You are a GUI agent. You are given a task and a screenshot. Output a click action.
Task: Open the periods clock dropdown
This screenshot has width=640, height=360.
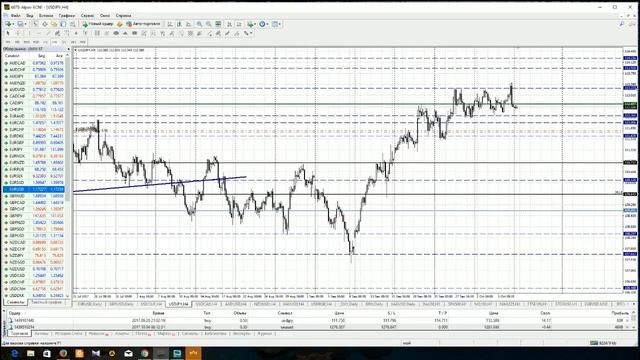pyautogui.click(x=264, y=24)
